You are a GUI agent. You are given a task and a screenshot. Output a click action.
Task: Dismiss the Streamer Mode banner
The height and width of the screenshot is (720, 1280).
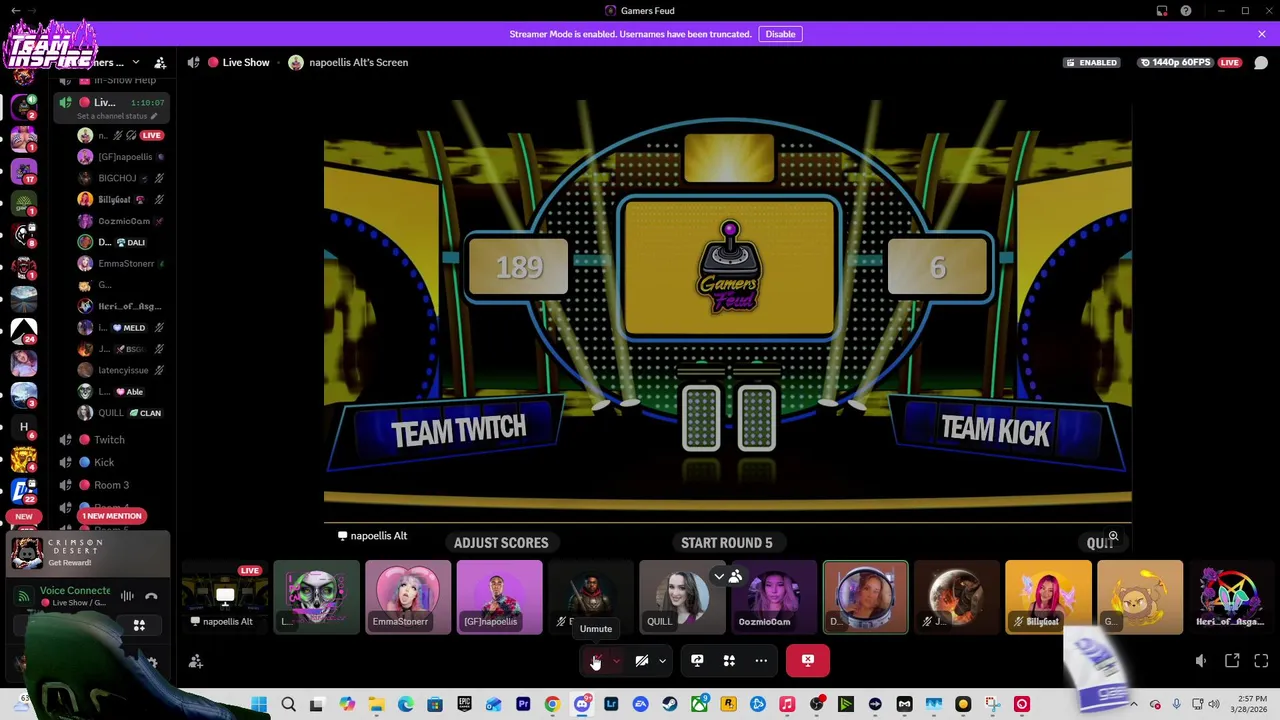(1262, 34)
